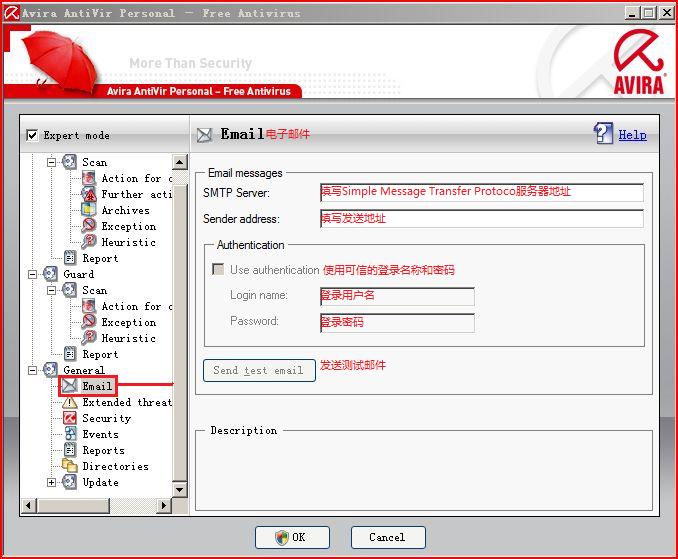The width and height of the screenshot is (678, 559).
Task: Click the Send test email button
Action: [259, 371]
